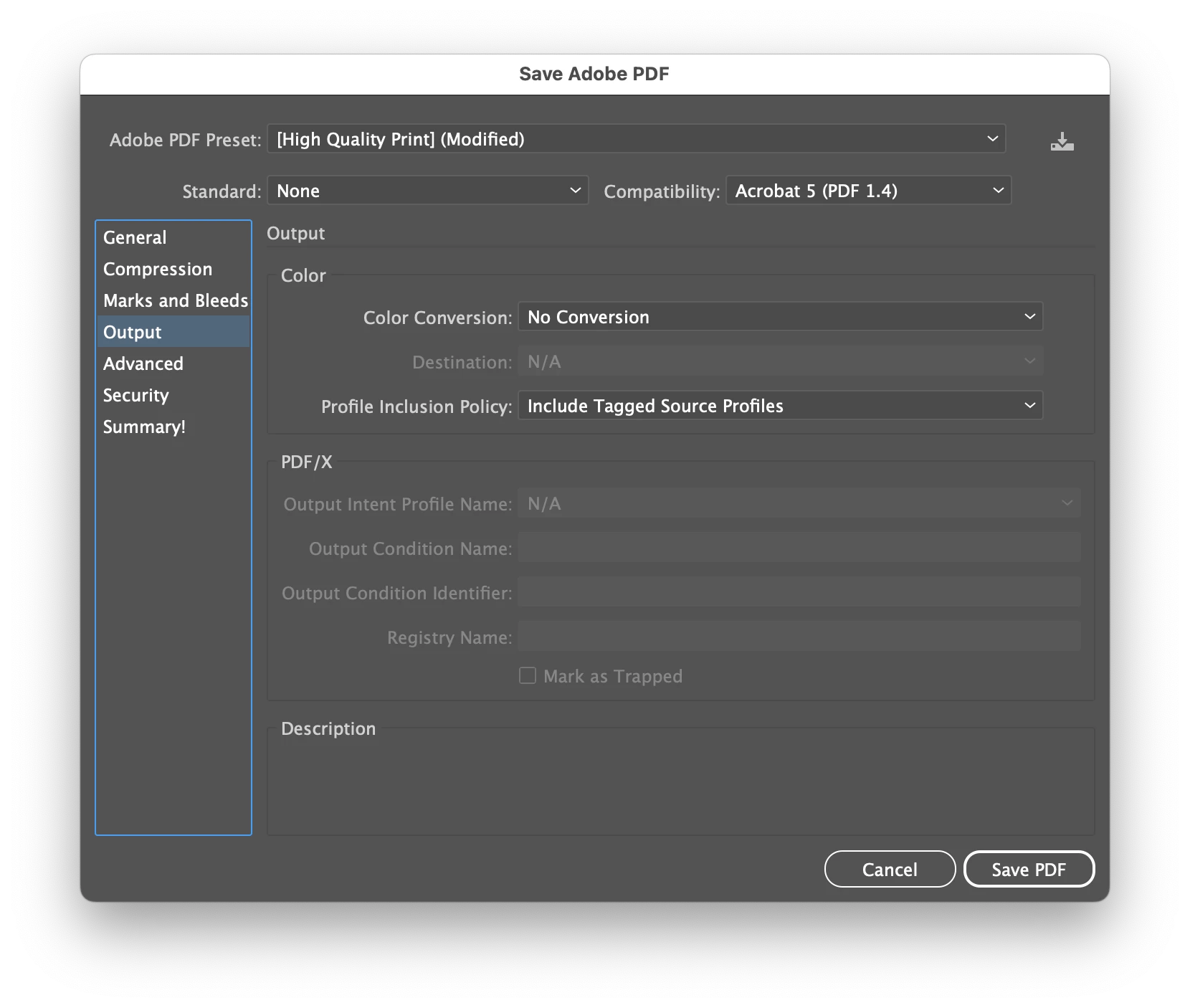Open the Standard dropdown showing None
Screen dimensions: 1190x1008
click(428, 190)
